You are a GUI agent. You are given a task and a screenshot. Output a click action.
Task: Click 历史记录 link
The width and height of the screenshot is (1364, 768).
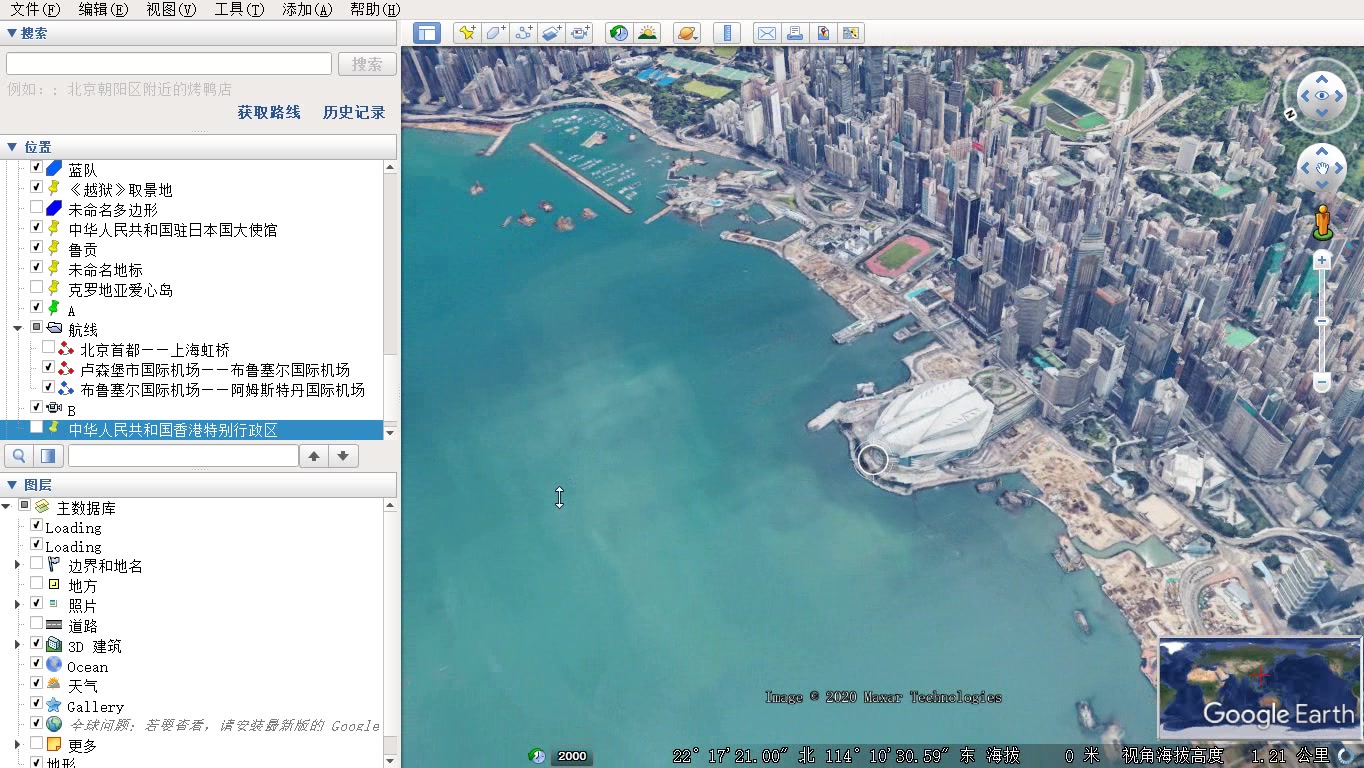pyautogui.click(x=354, y=112)
